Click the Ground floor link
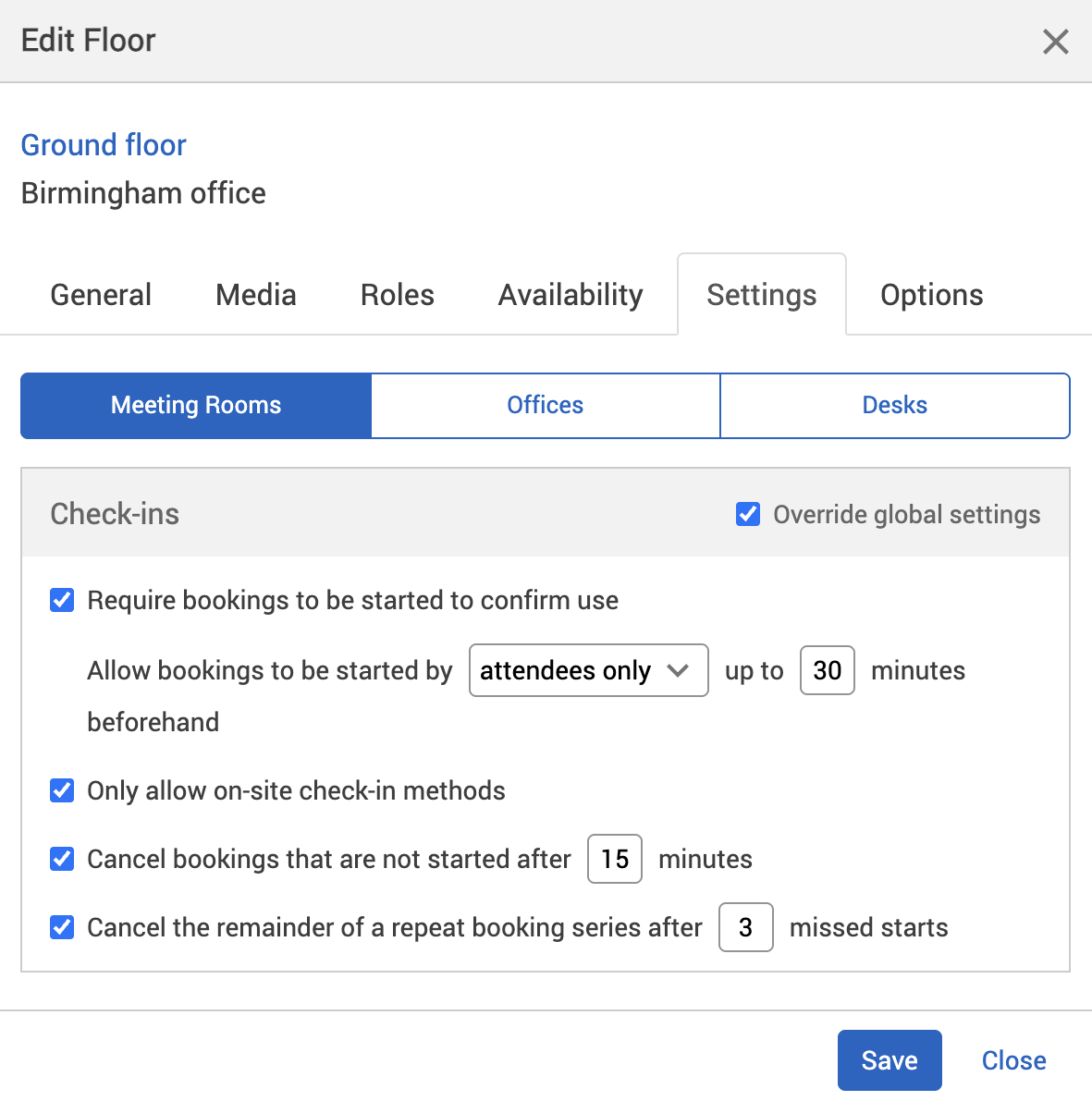Screen dimensions: 1092x1101 pyautogui.click(x=103, y=145)
